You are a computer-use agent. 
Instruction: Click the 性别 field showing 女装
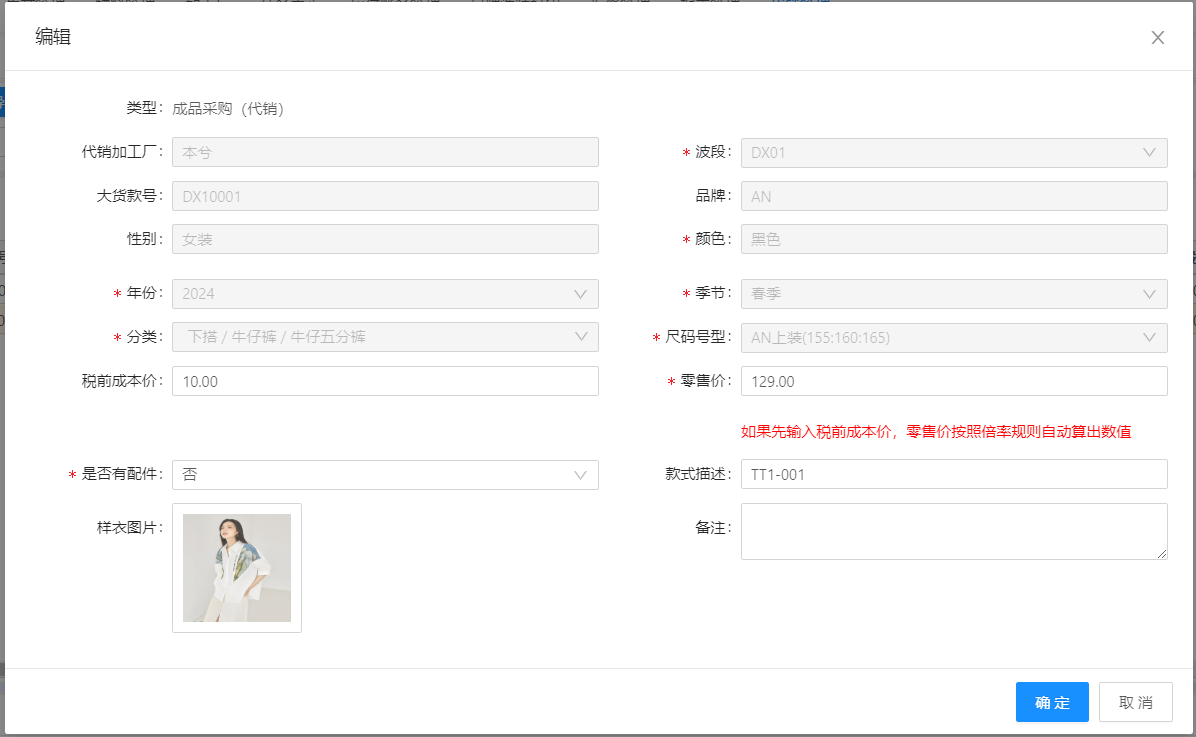click(385, 240)
